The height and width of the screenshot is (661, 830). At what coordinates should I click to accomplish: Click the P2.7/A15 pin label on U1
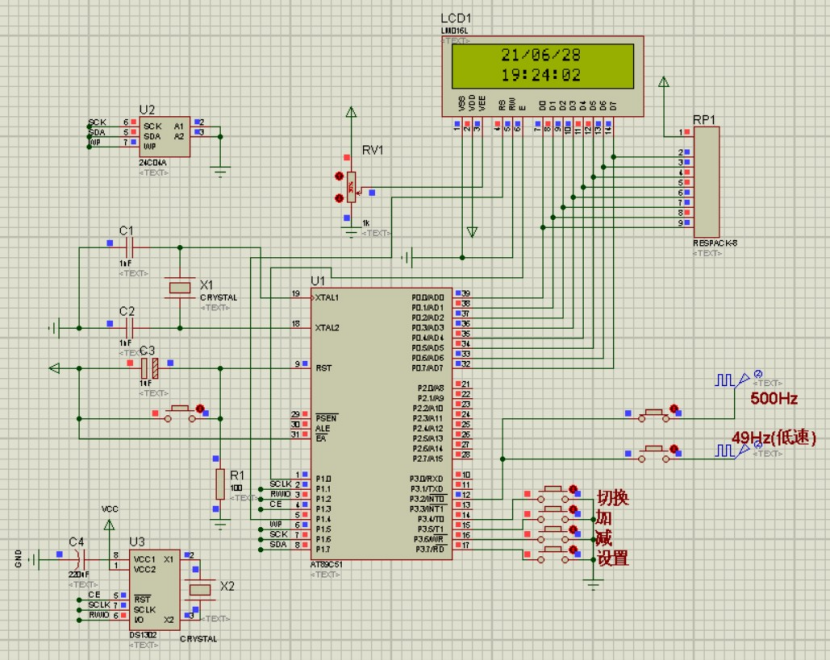coord(430,458)
